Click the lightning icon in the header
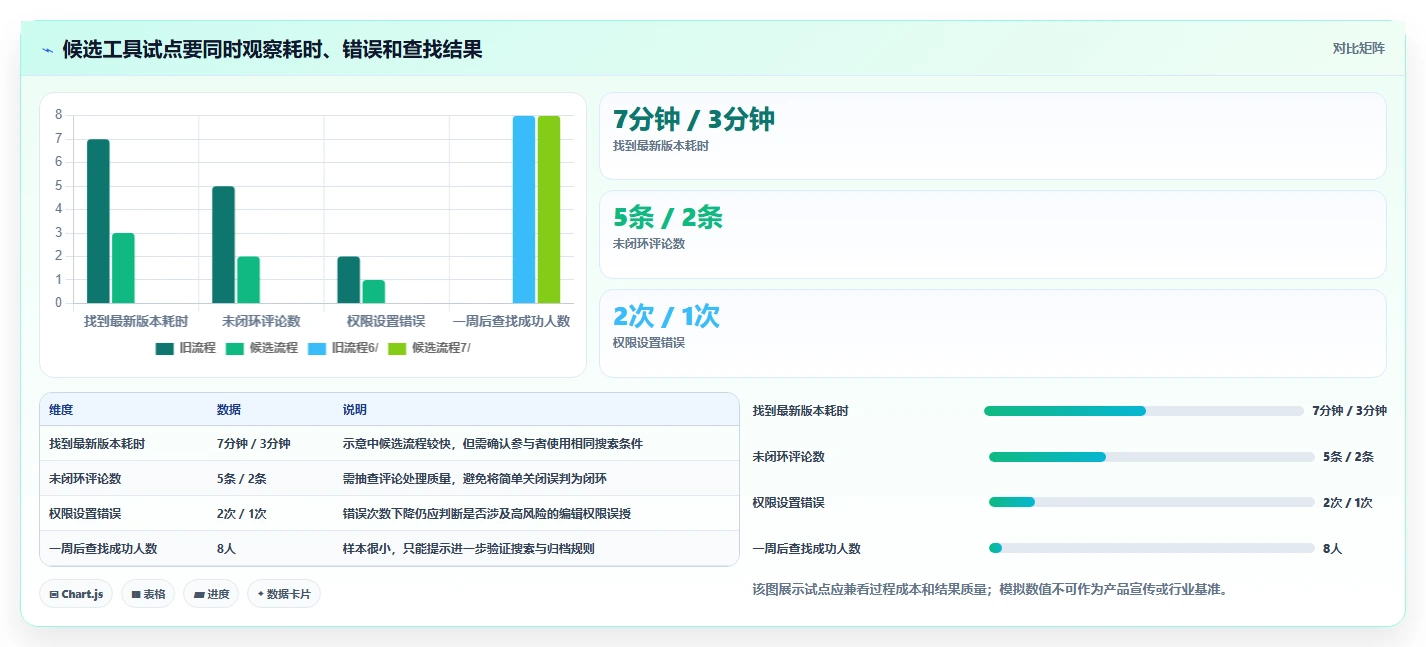The height and width of the screenshot is (647, 1426). tap(48, 50)
